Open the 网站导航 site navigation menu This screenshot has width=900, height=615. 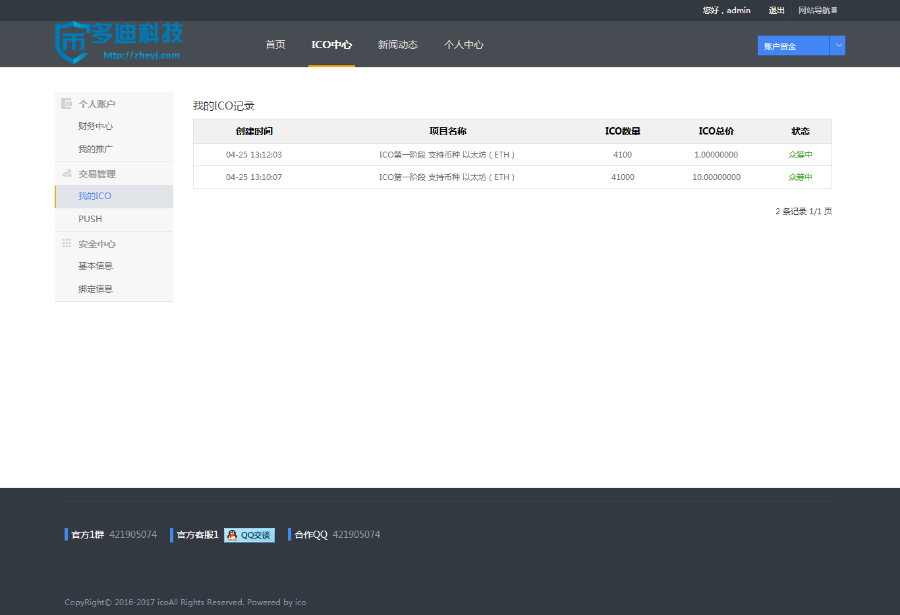pyautogui.click(x=817, y=10)
